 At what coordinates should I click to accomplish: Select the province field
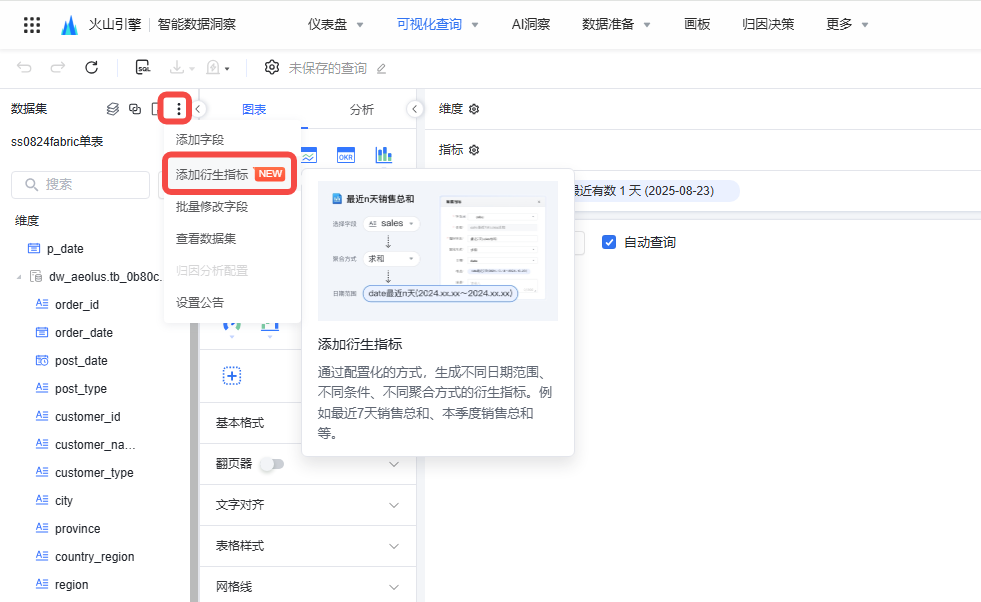[x=78, y=529]
